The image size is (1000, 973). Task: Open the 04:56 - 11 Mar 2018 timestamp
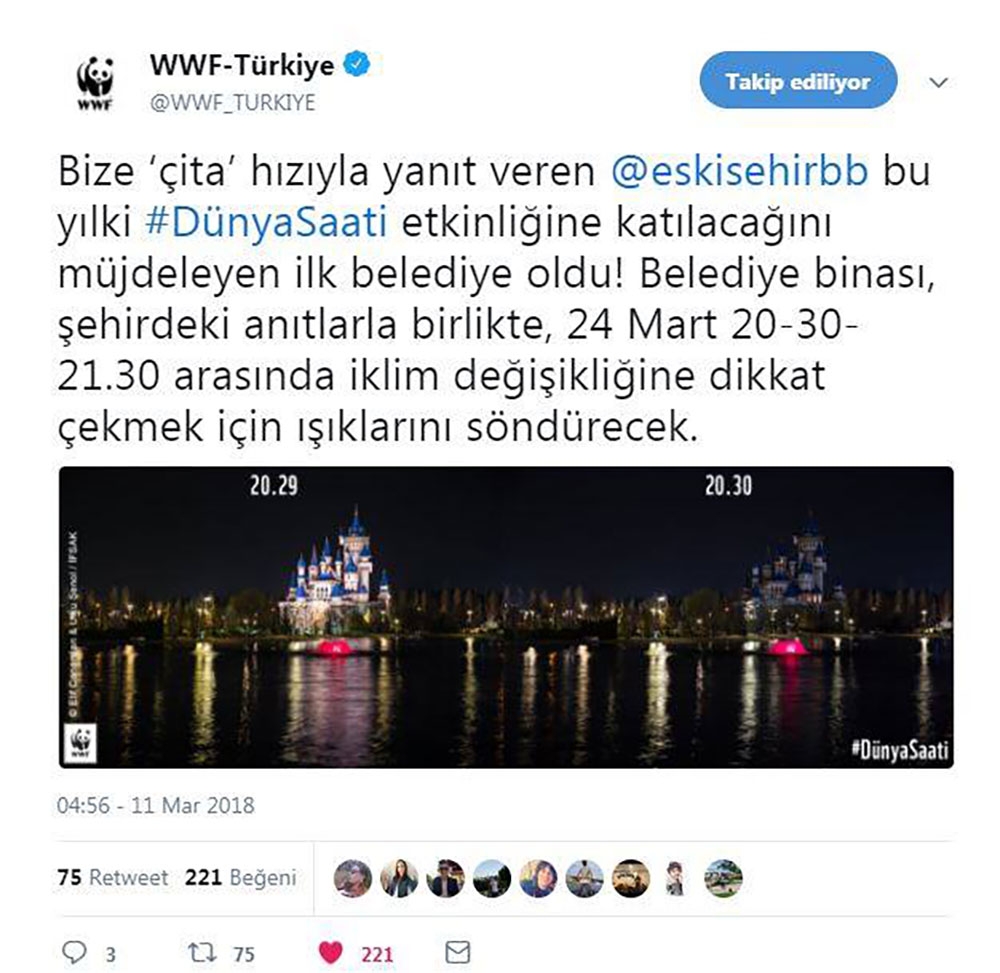[155, 805]
